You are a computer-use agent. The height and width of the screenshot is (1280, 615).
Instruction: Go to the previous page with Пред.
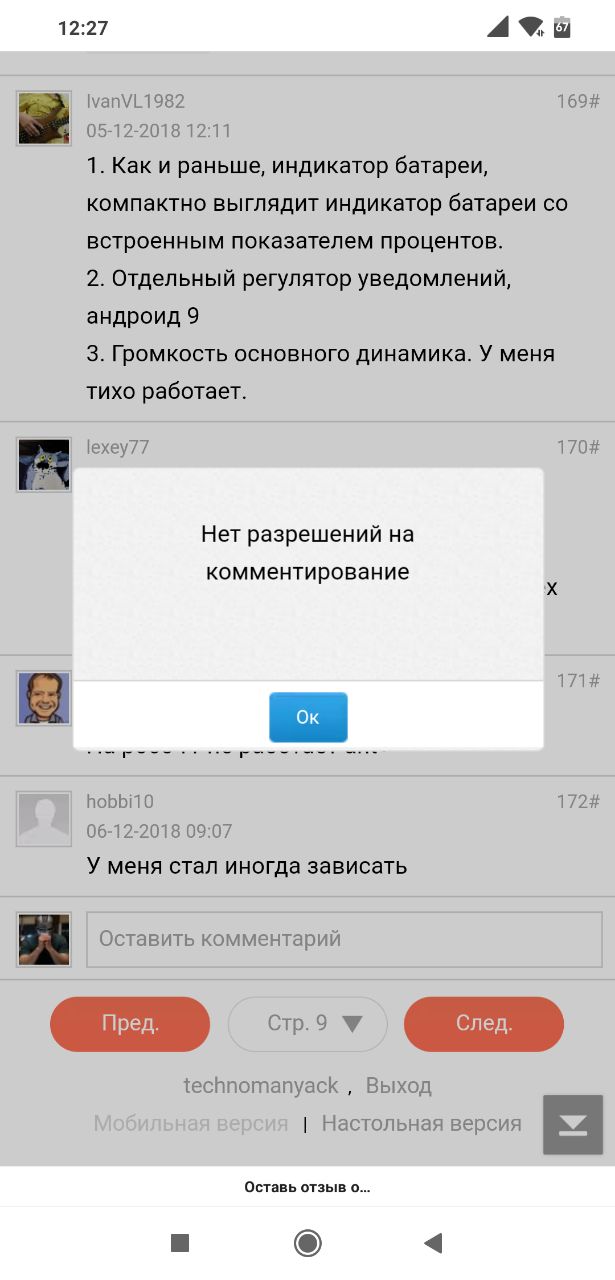130,1024
